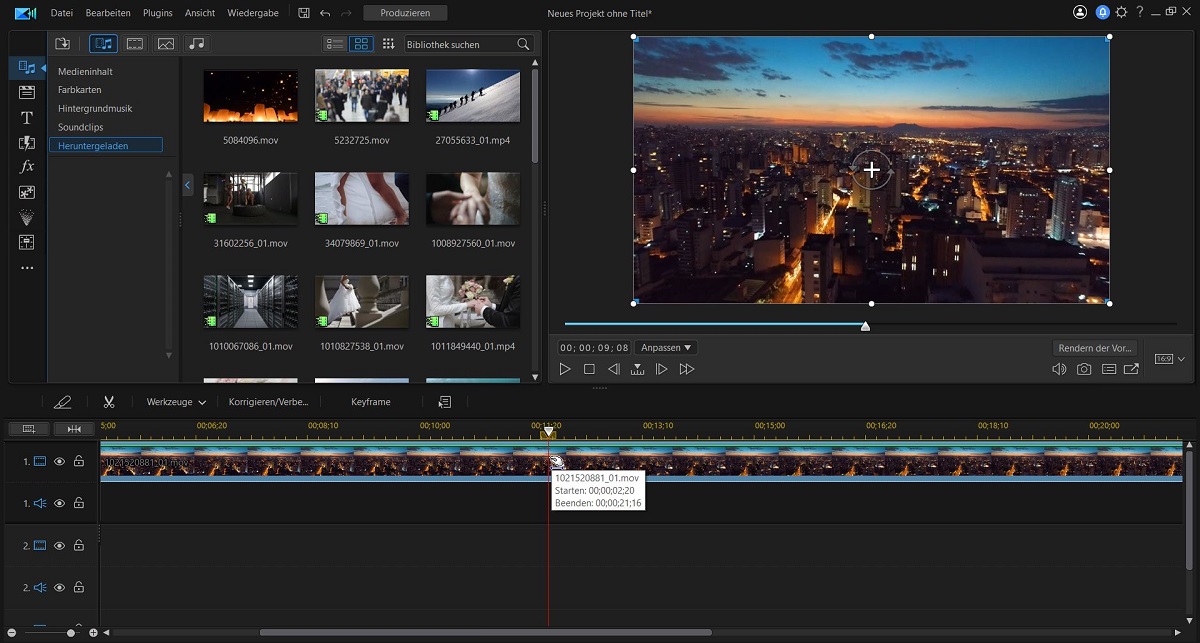Click the split clip scissors icon
Image resolution: width=1200 pixels, height=643 pixels.
point(109,401)
